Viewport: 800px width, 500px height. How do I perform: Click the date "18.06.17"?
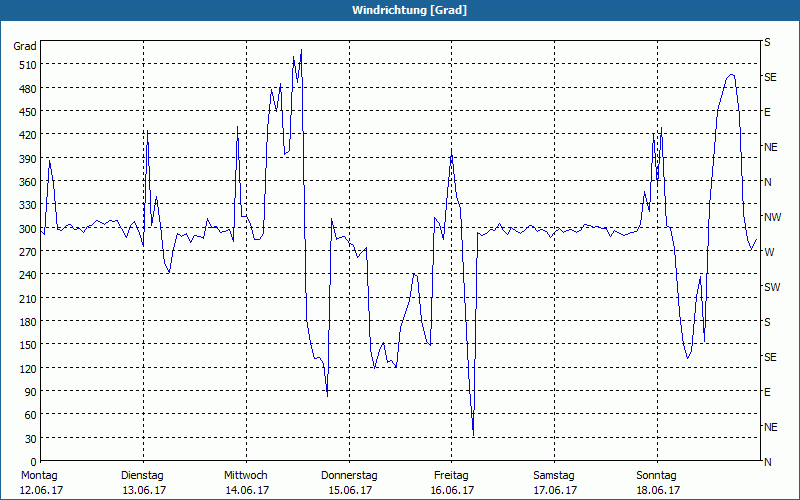(x=659, y=491)
